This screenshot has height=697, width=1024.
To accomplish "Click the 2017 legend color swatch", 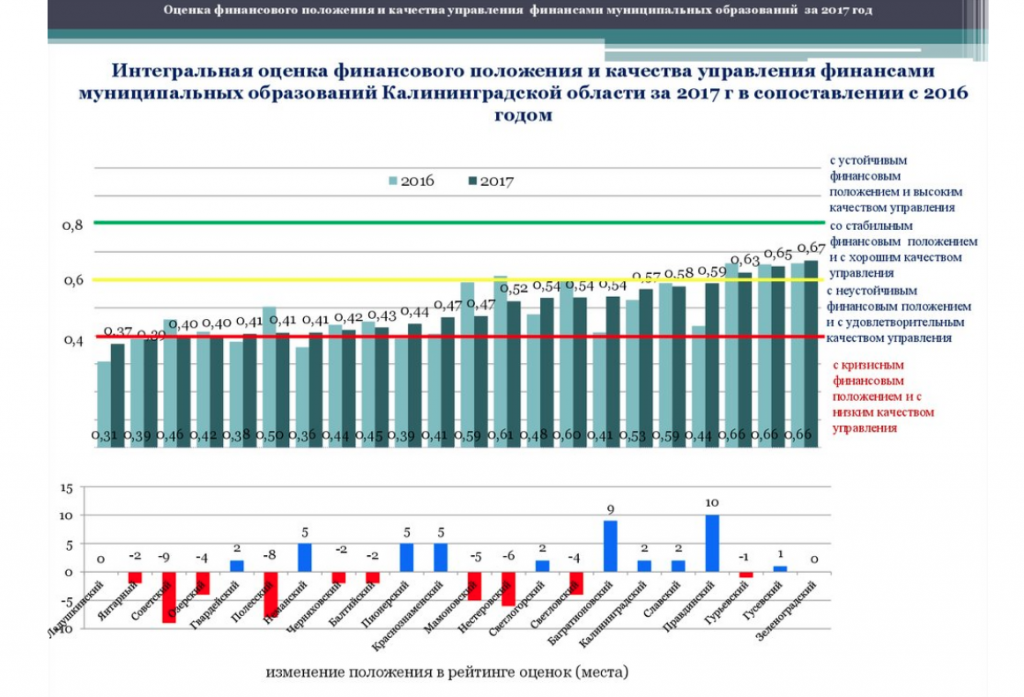I will (x=473, y=181).
